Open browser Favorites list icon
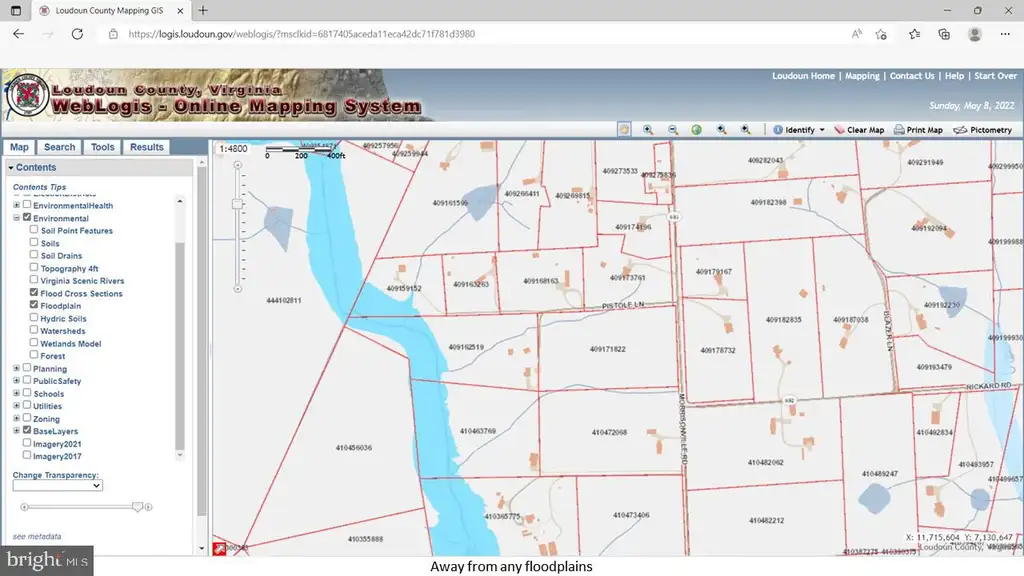The image size is (1024, 576). [914, 34]
